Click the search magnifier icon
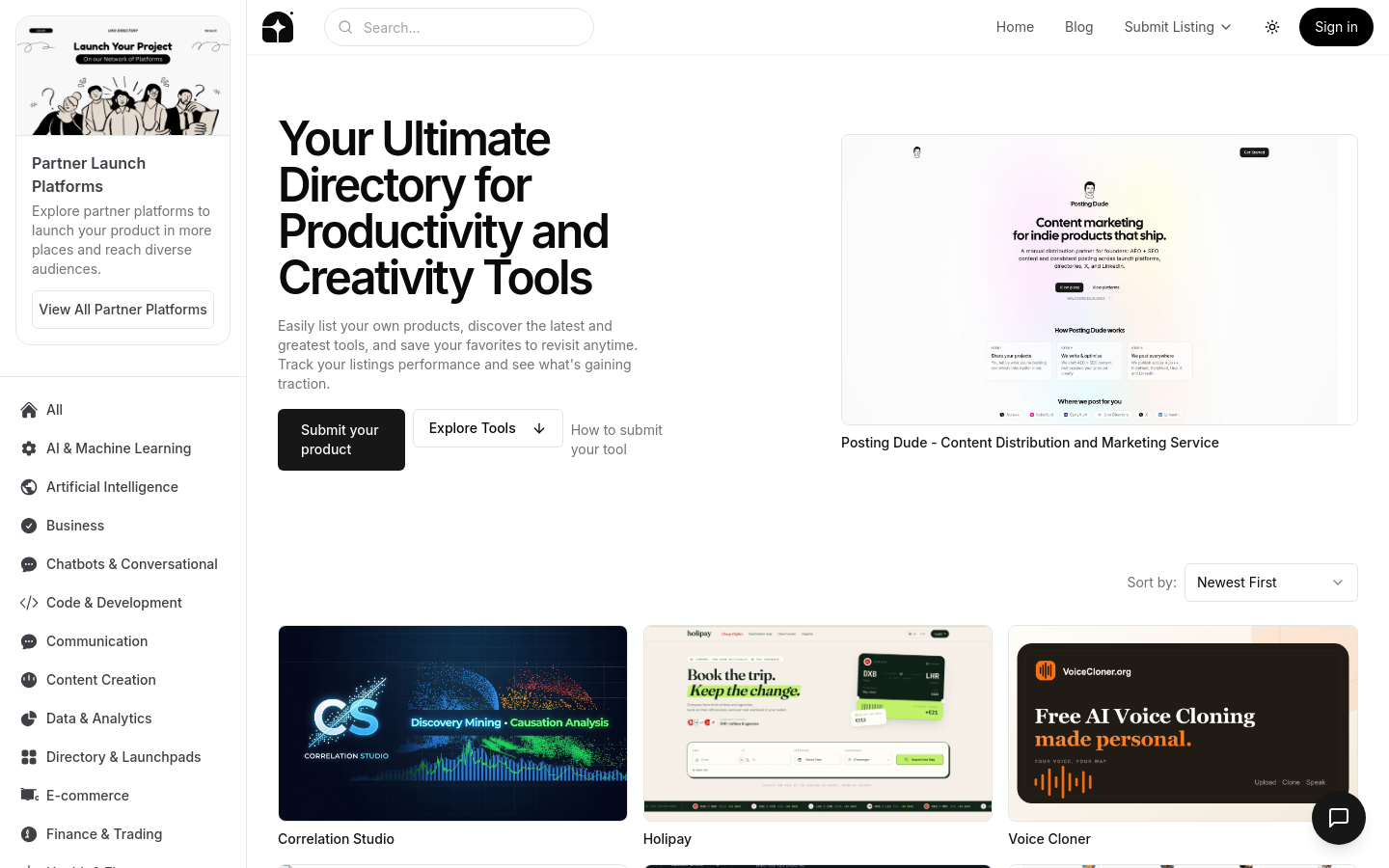The height and width of the screenshot is (868, 1389). pyautogui.click(x=345, y=27)
